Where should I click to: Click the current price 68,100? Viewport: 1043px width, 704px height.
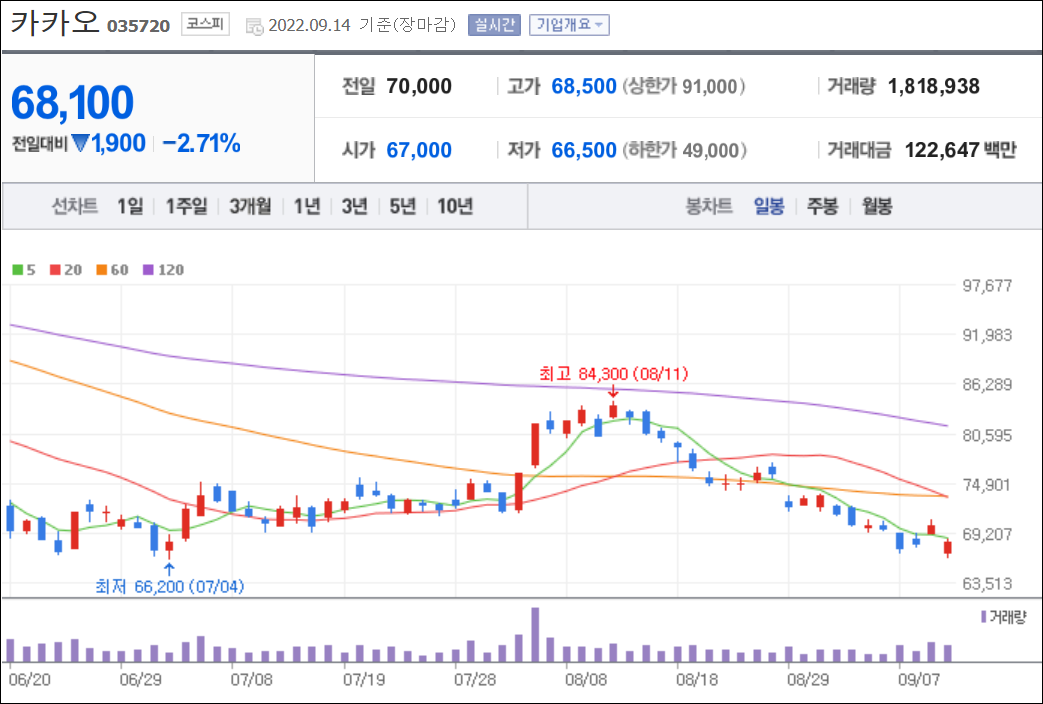(72, 102)
